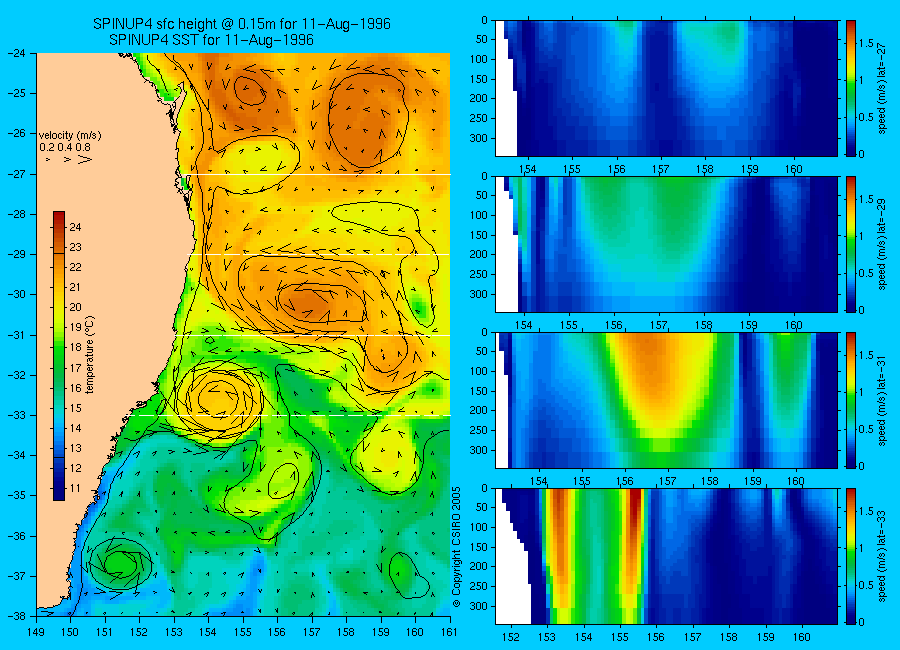Click the speed color bar beside the lat=-29 section
Viewport: 900px width, 650px height.
(850, 244)
